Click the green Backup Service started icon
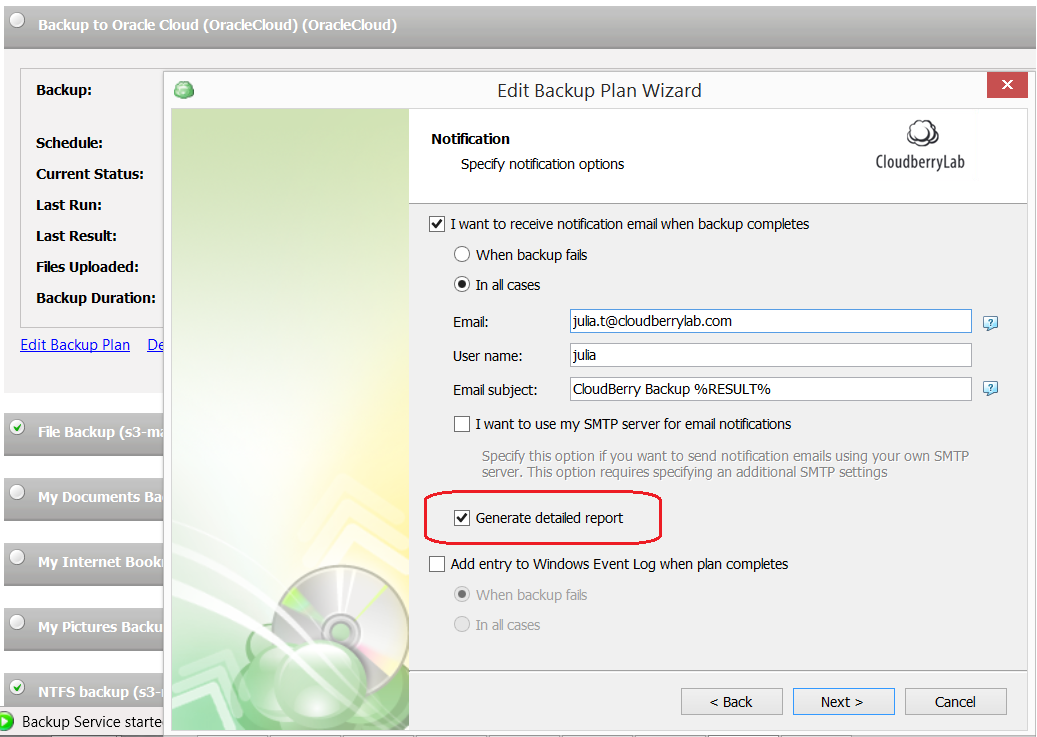 click(6, 721)
